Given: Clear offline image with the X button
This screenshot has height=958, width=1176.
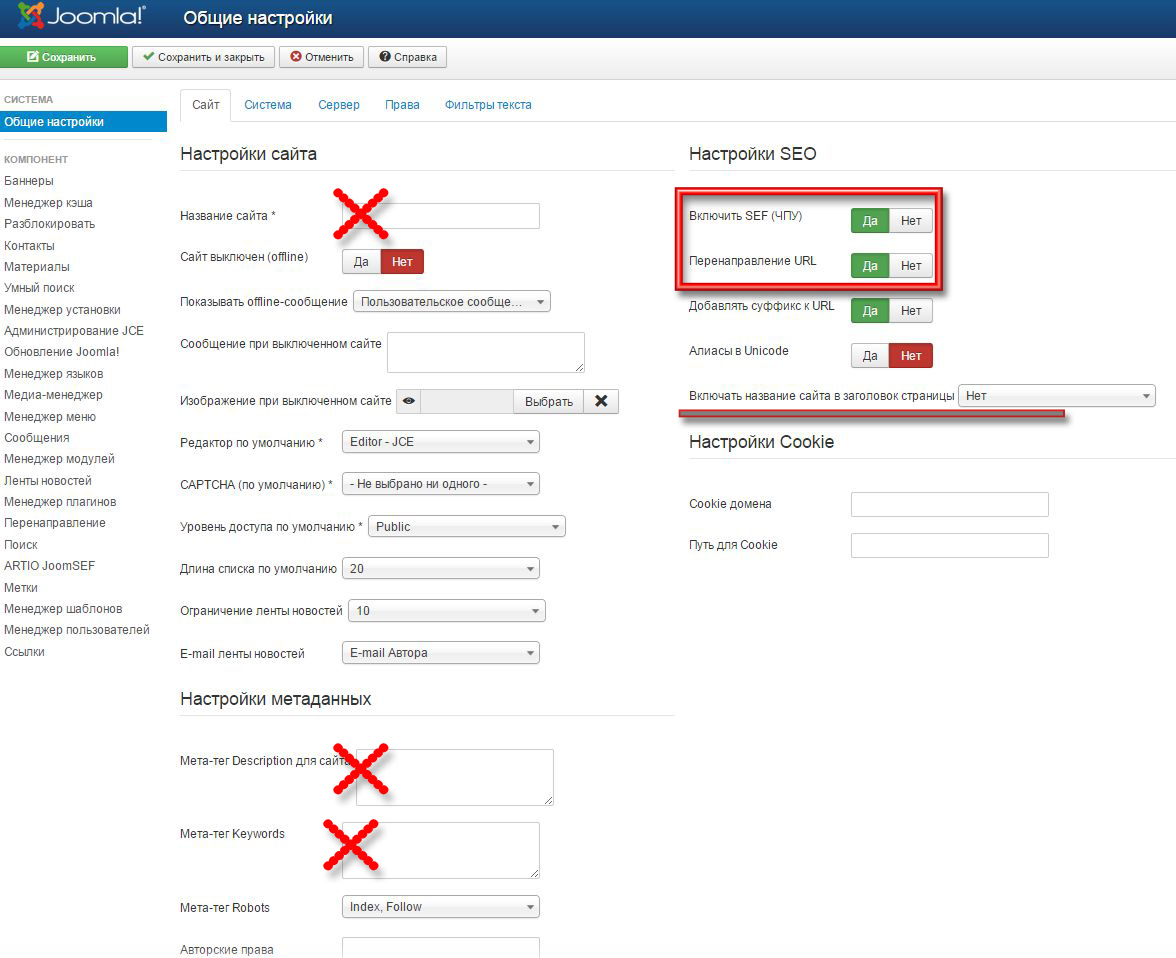Looking at the screenshot, I should (x=601, y=401).
